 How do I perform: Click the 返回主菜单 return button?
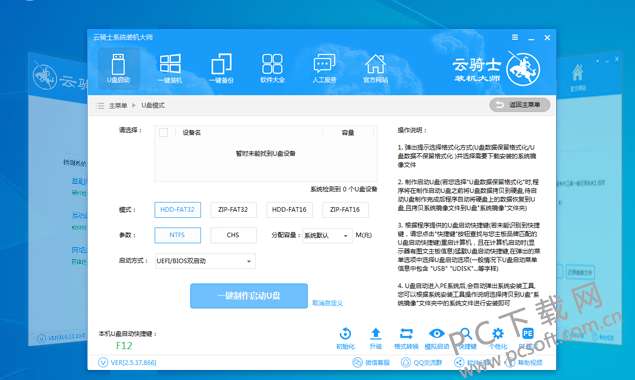(520, 105)
